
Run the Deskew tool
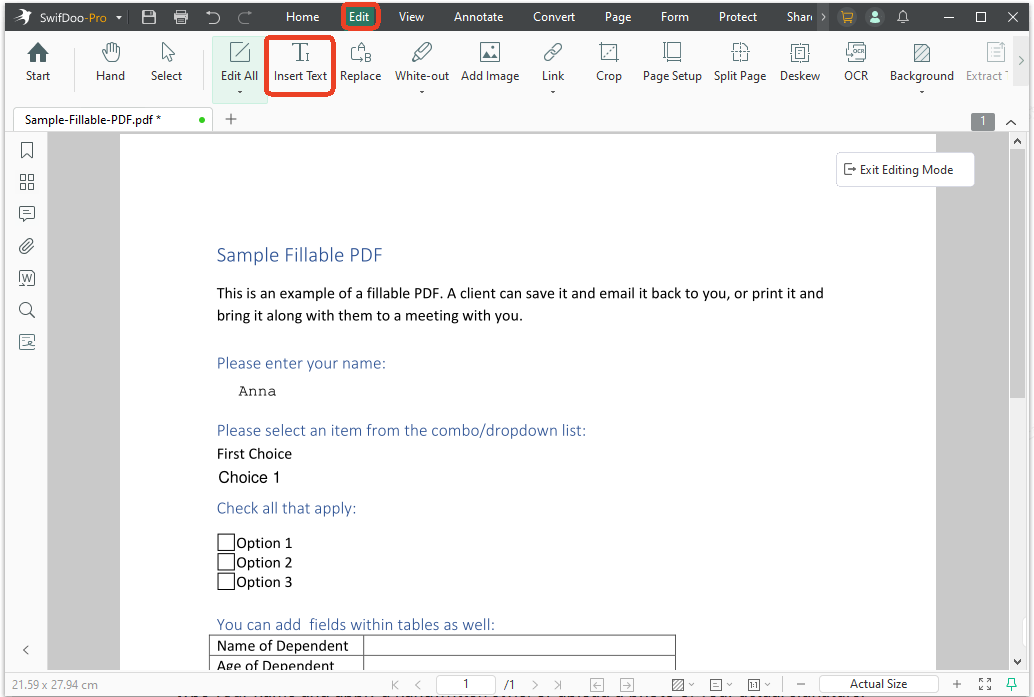point(800,62)
